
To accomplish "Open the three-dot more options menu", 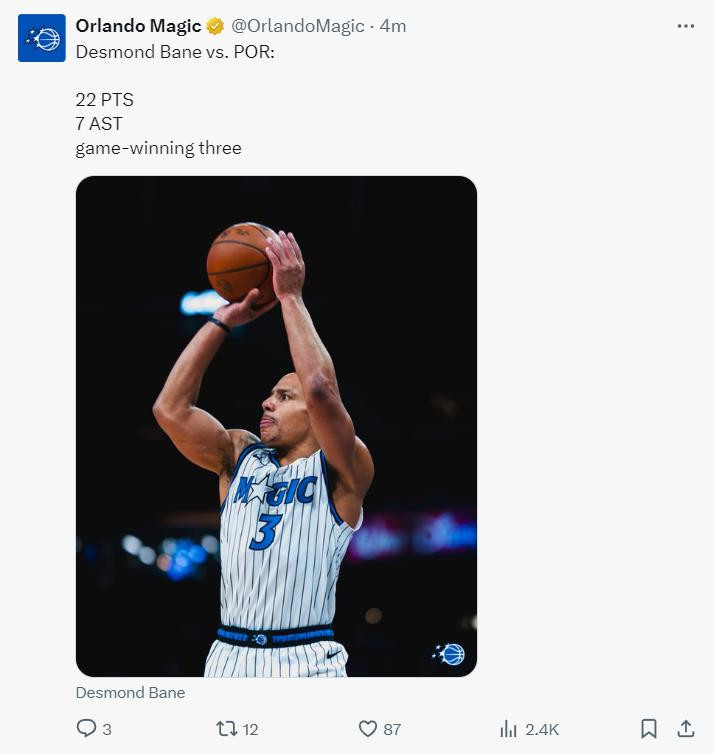I will (x=685, y=27).
